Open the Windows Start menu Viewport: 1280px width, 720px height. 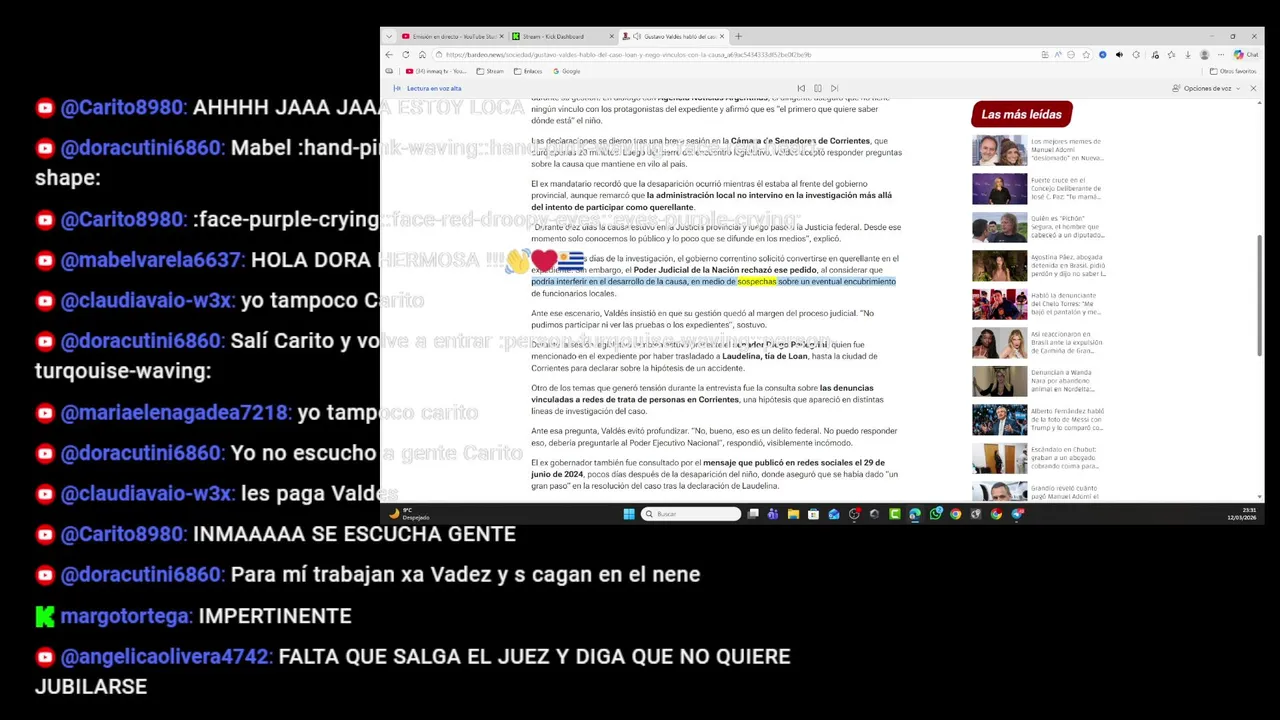(x=629, y=514)
